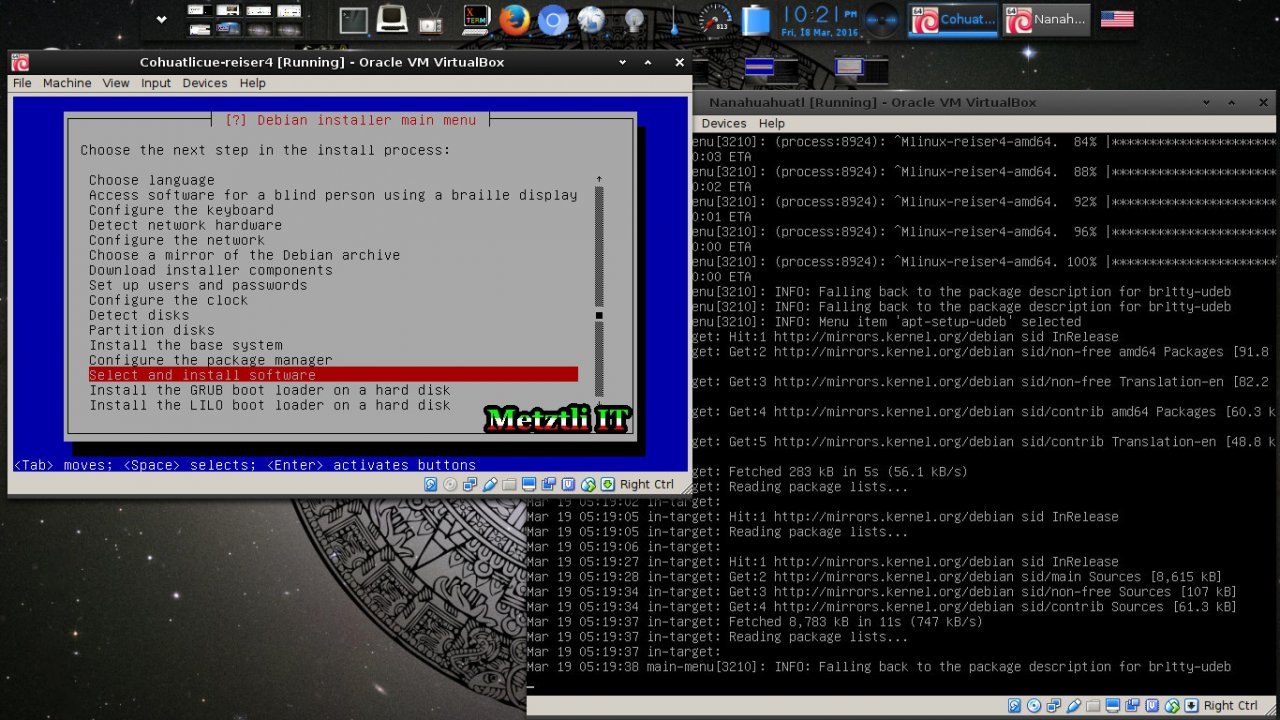Click optical drive icon in Nanahuahuatl status bar
Image resolution: width=1280 pixels, height=720 pixels.
point(1034,705)
